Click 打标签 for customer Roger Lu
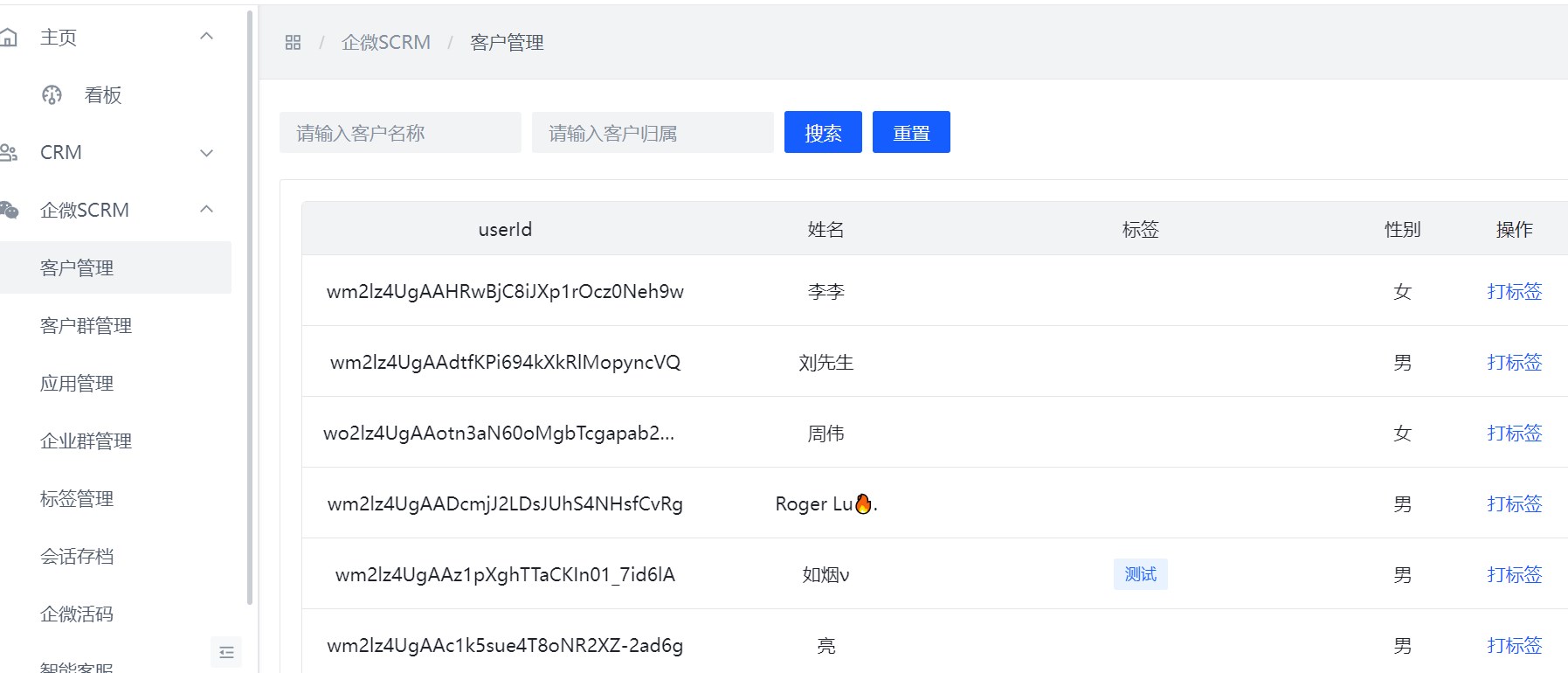The height and width of the screenshot is (673, 1568). 1514,503
